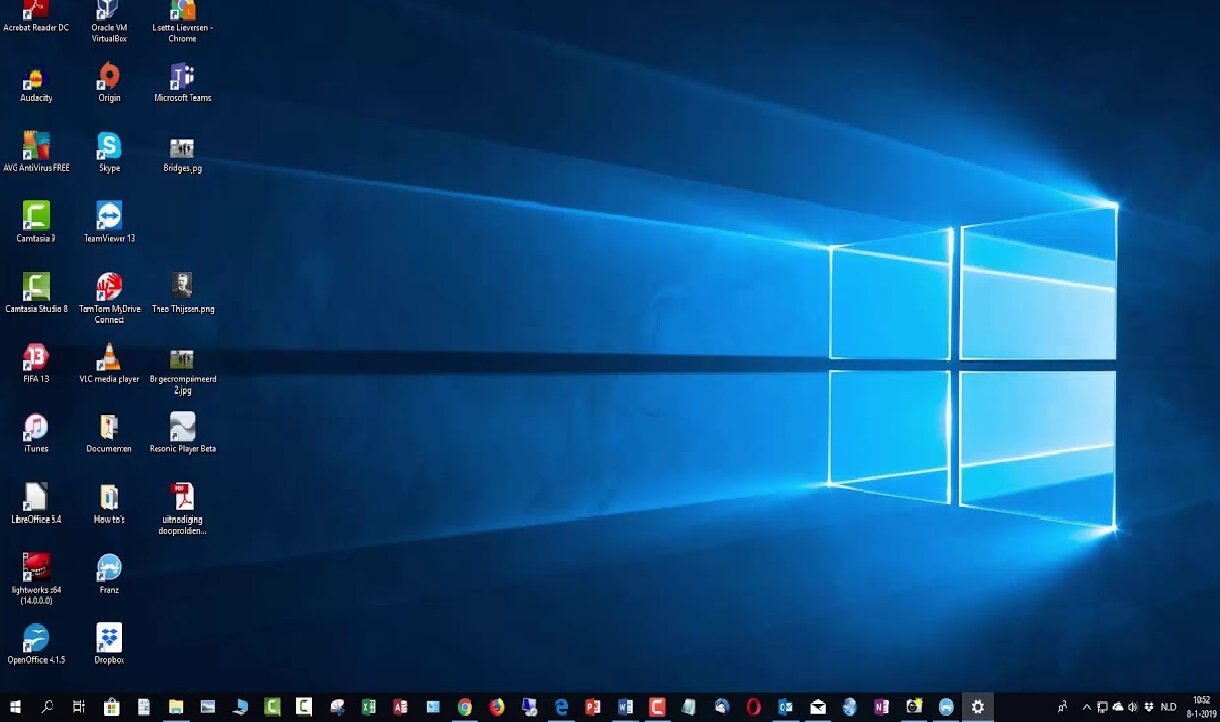Select the OpenOffice 4.1.5 desktop icon
The image size is (1220, 722).
[36, 644]
